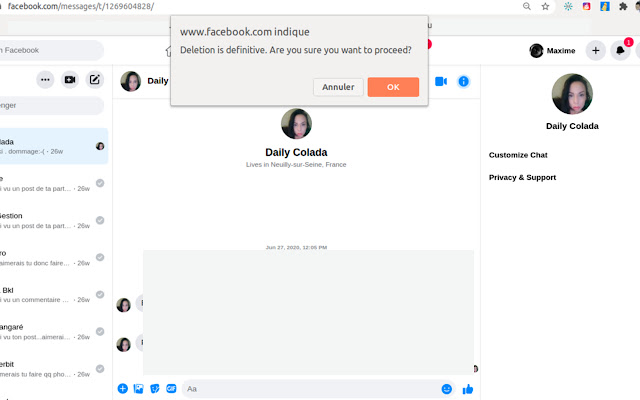Cancel deletion with the Annuler button

click(338, 87)
